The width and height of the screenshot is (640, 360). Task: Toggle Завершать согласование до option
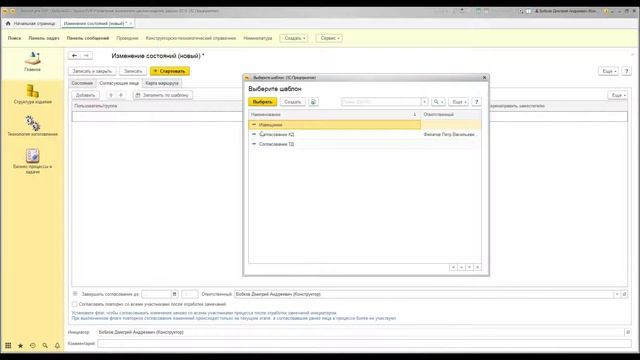[75, 293]
